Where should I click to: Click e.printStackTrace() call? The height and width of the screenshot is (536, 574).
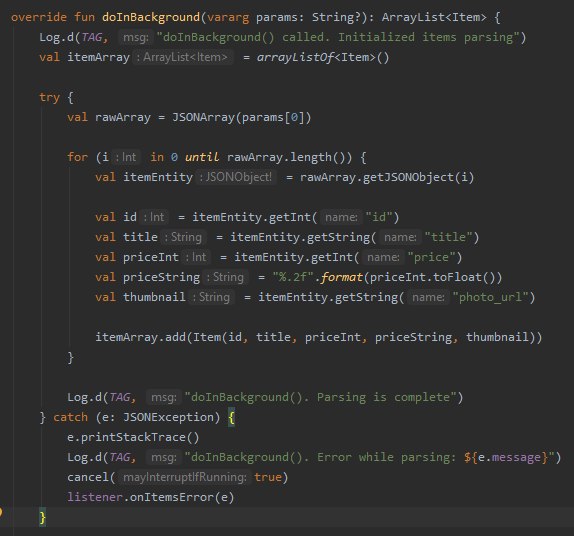click(x=133, y=437)
